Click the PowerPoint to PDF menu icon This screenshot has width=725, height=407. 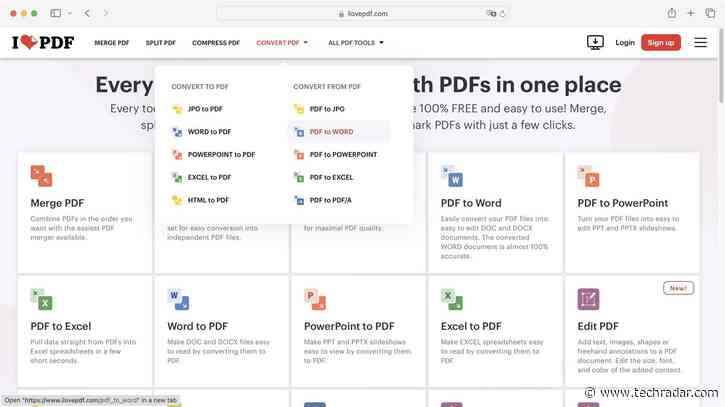point(177,154)
